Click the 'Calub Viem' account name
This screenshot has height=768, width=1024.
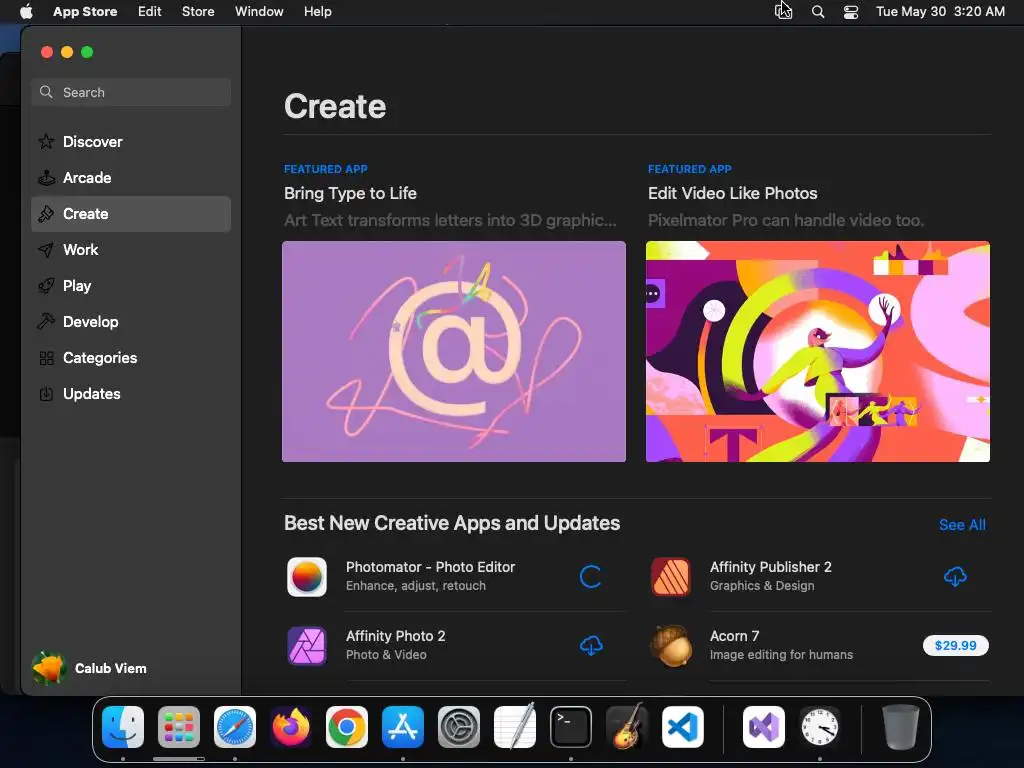(x=110, y=668)
